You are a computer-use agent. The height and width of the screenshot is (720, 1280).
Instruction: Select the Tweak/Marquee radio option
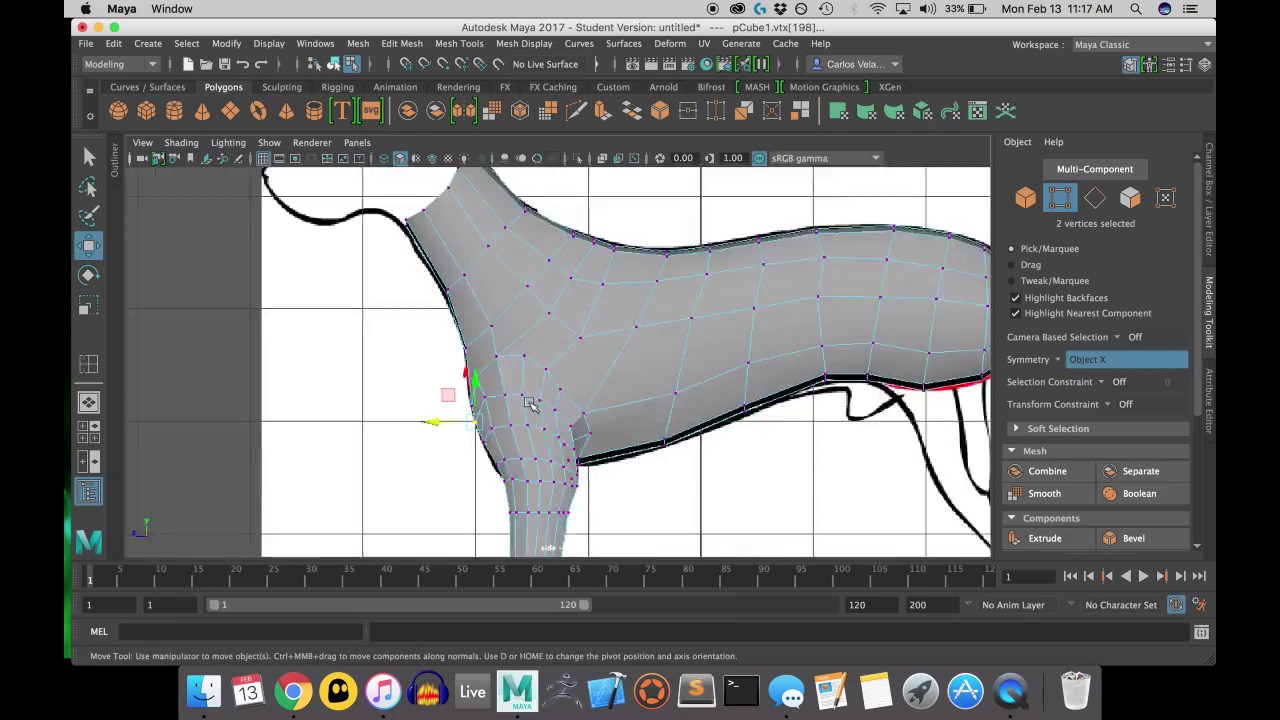coord(1011,281)
